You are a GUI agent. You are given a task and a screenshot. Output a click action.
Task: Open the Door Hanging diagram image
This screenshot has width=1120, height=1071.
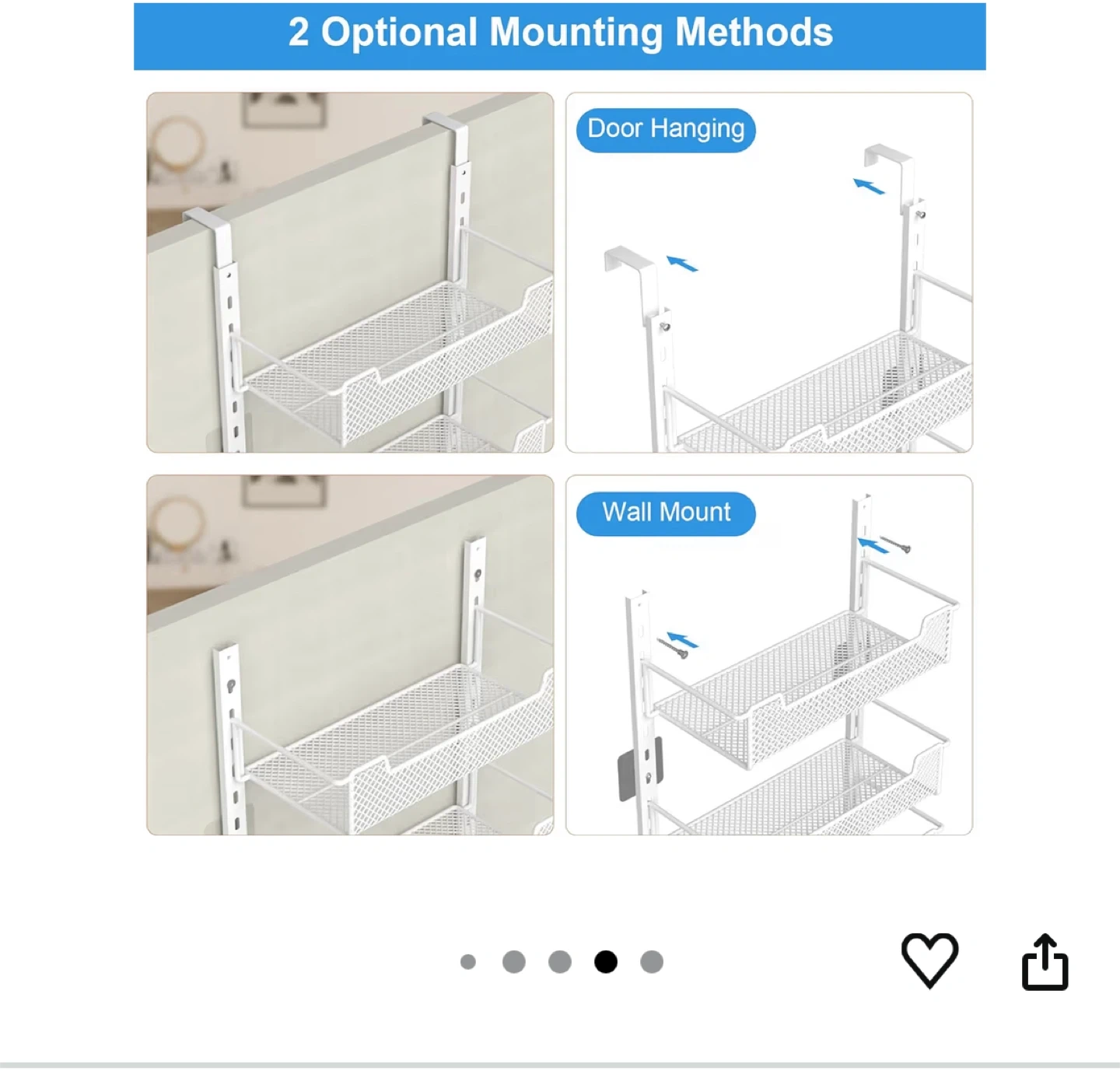click(x=769, y=272)
